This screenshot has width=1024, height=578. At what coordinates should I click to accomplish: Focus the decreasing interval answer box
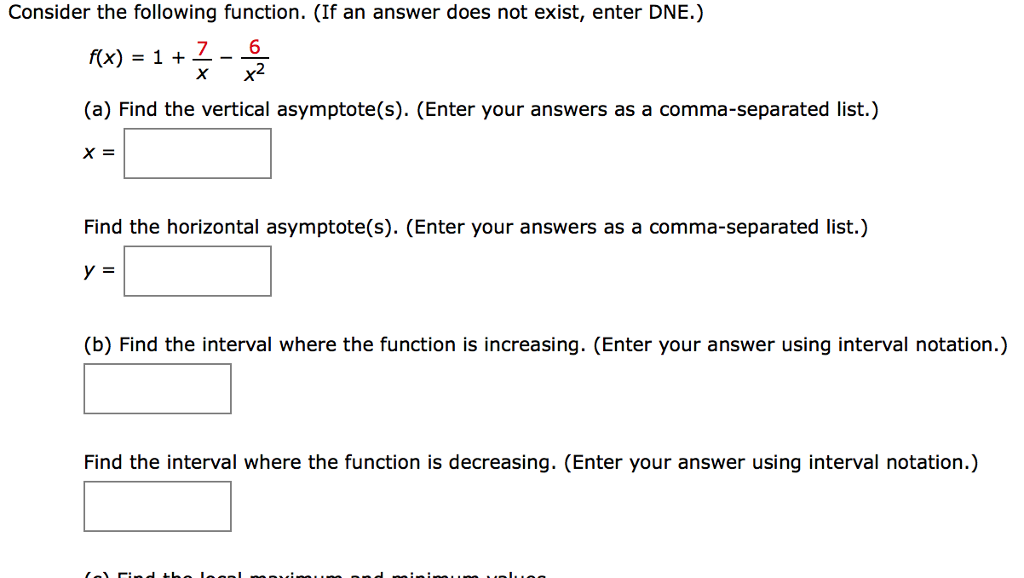point(157,507)
